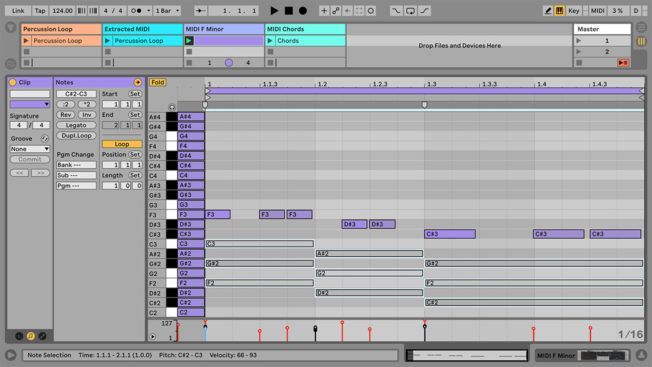Image resolution: width=652 pixels, height=367 pixels.
Task: Select the MIDI Chords track header
Action: [305, 29]
